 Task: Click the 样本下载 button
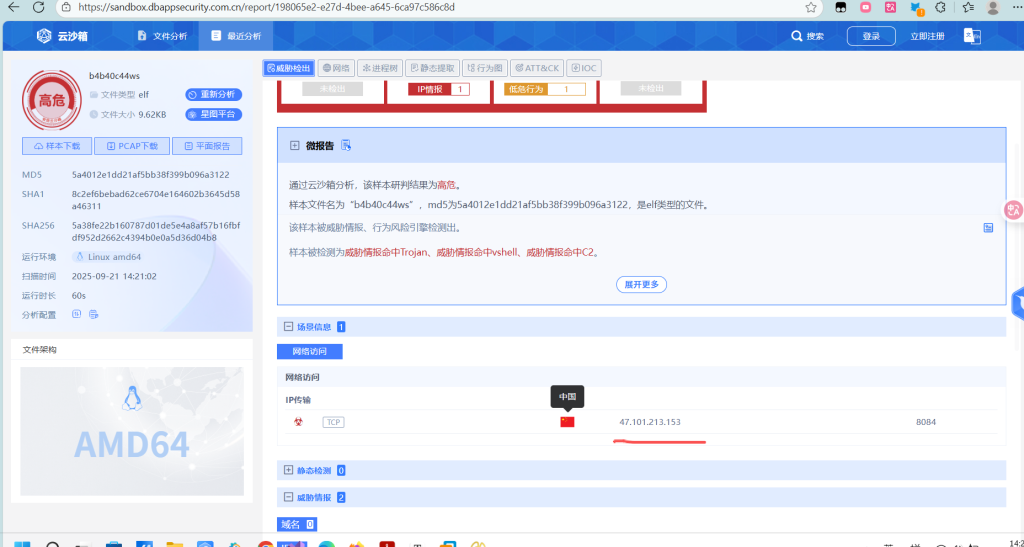click(56, 146)
